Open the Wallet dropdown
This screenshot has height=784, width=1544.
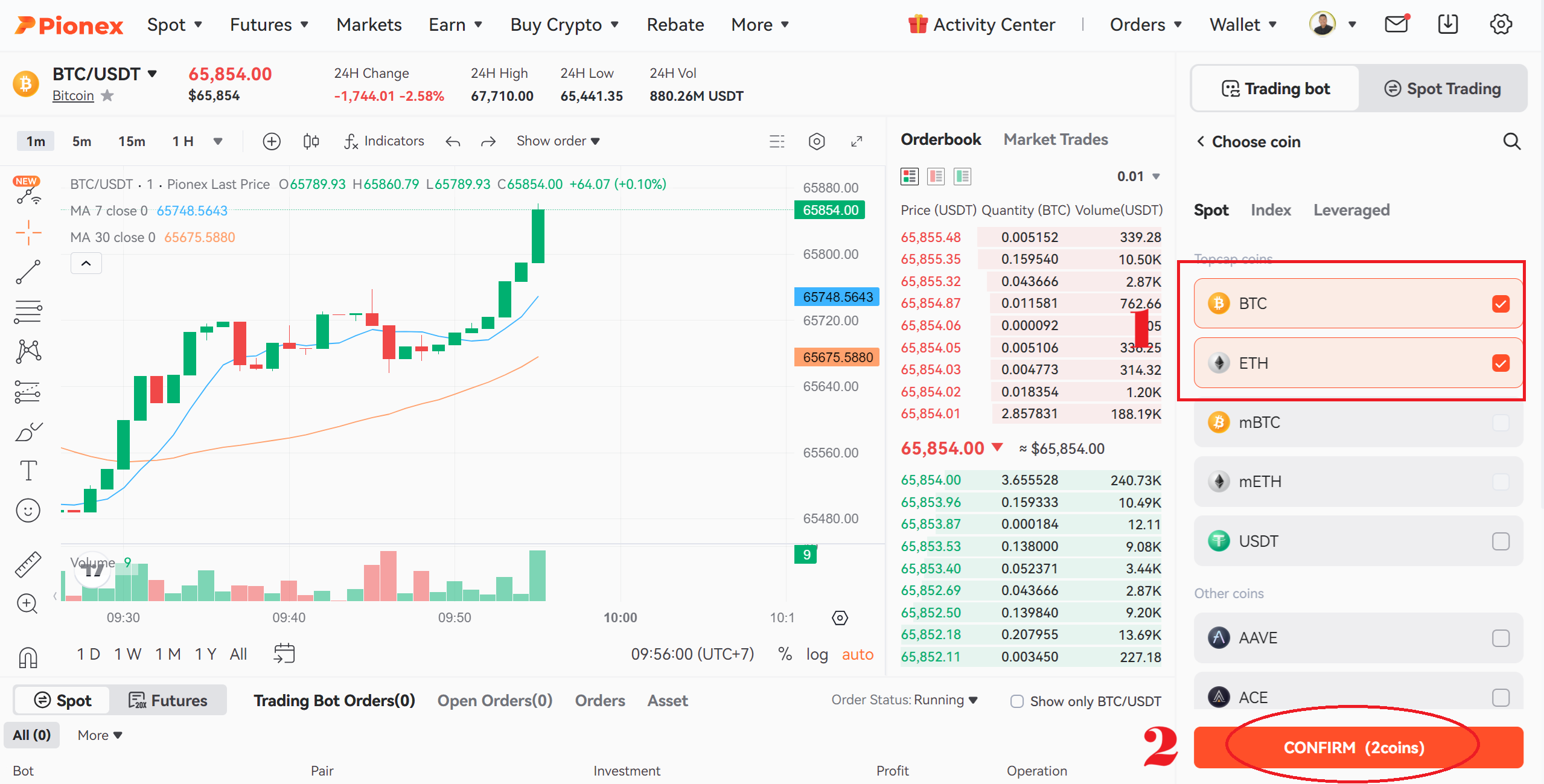tap(1243, 25)
